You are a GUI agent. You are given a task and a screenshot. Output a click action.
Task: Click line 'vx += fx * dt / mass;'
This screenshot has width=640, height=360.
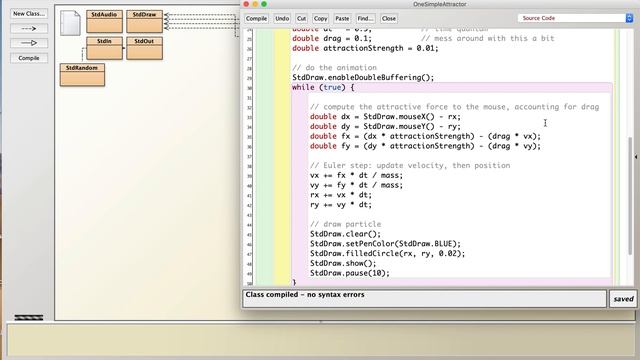coord(356,176)
